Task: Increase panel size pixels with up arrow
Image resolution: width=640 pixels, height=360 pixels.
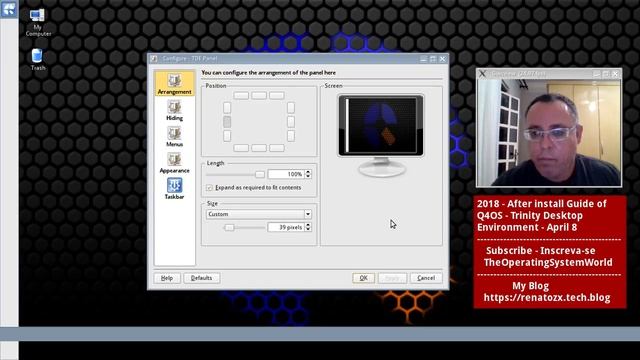Action: tap(308, 224)
